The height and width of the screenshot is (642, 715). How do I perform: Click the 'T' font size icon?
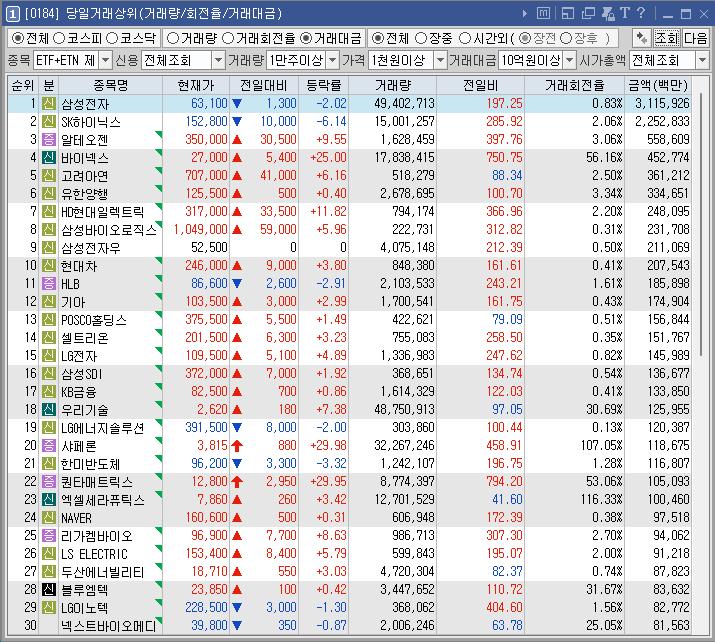point(625,13)
